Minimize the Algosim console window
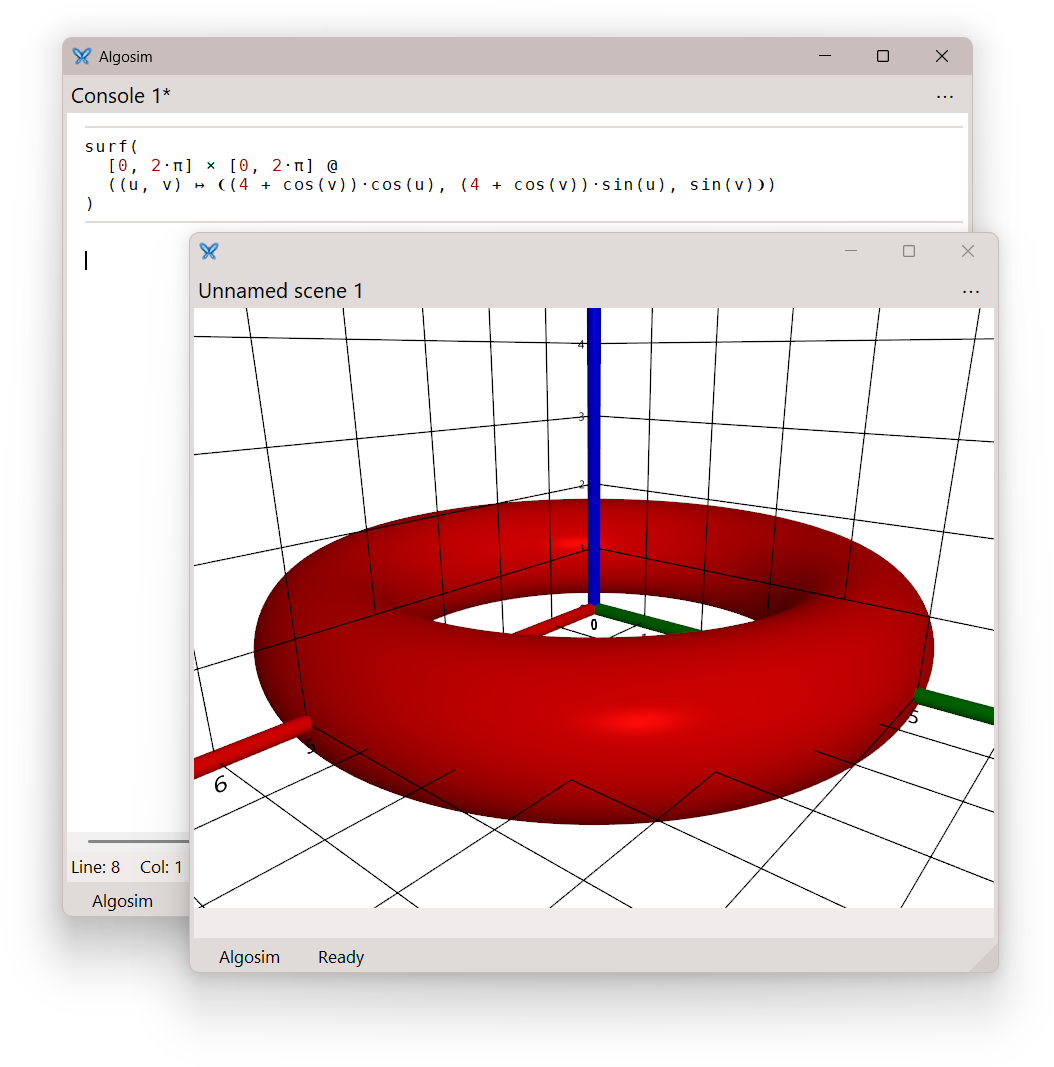Screen dimensions: 1054x1067 [x=825, y=57]
